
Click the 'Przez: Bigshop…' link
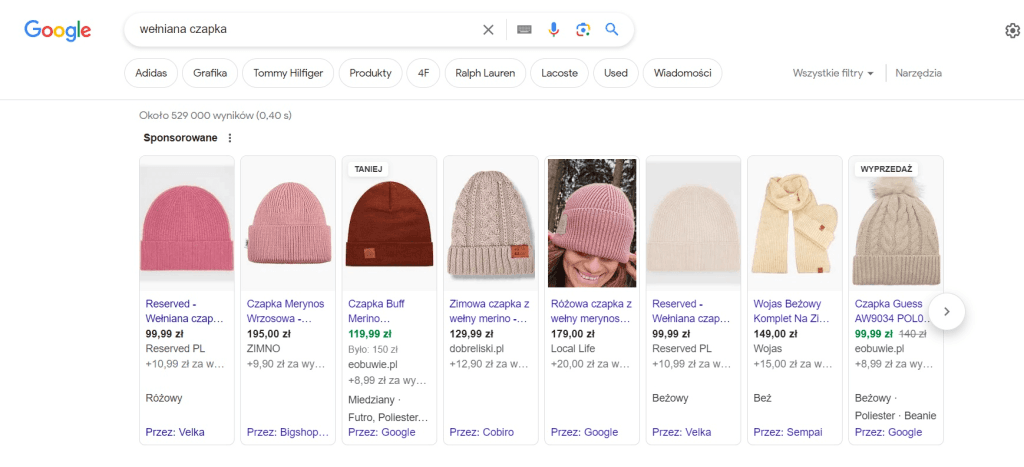click(x=287, y=432)
